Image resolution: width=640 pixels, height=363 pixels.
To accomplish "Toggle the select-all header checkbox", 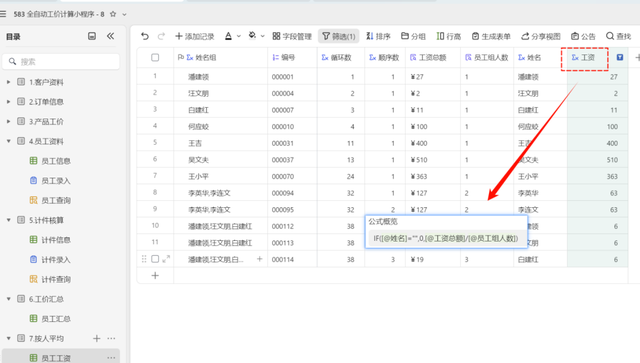I will tap(155, 58).
